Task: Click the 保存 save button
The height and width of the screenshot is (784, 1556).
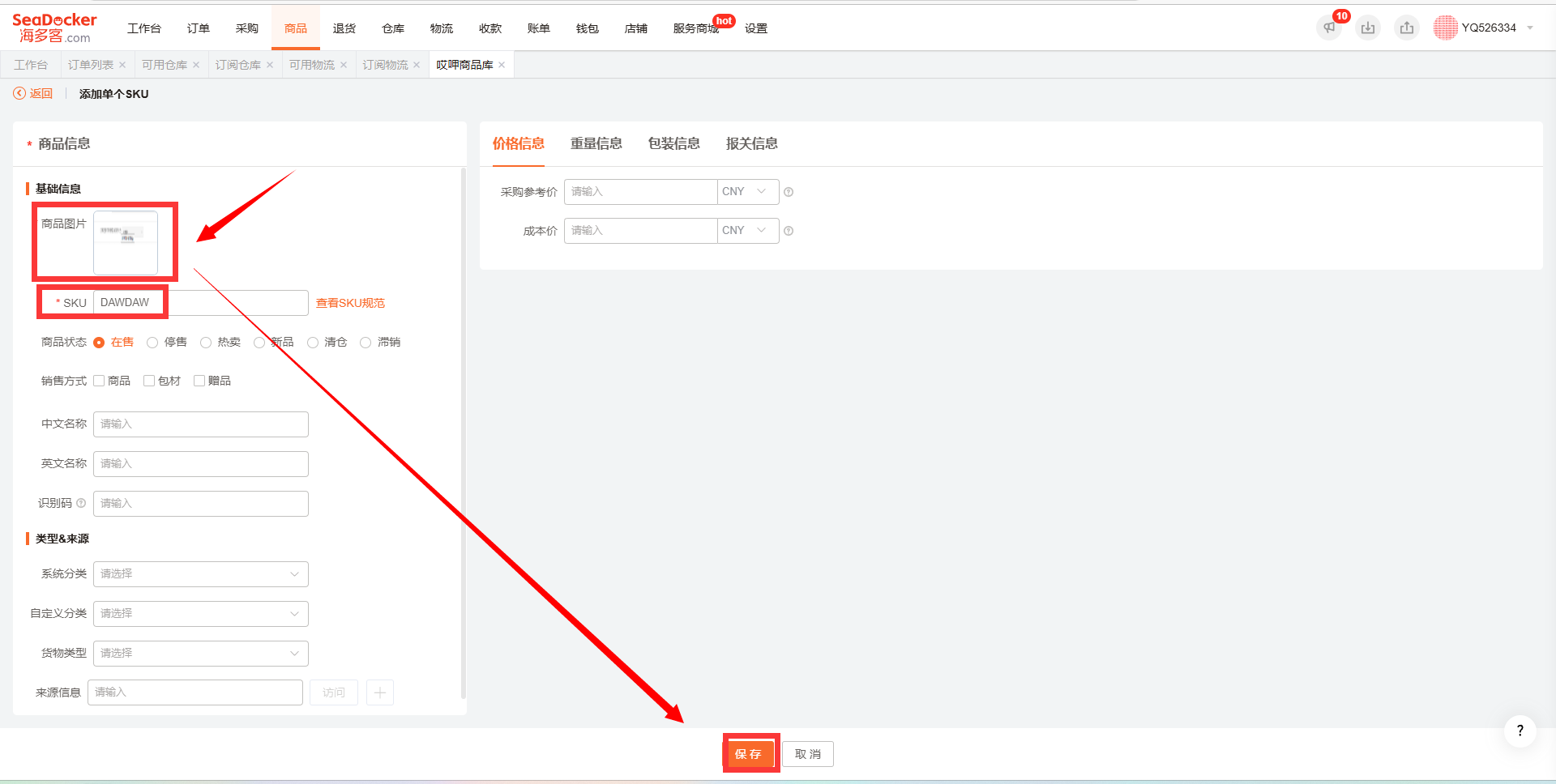Action: [749, 754]
